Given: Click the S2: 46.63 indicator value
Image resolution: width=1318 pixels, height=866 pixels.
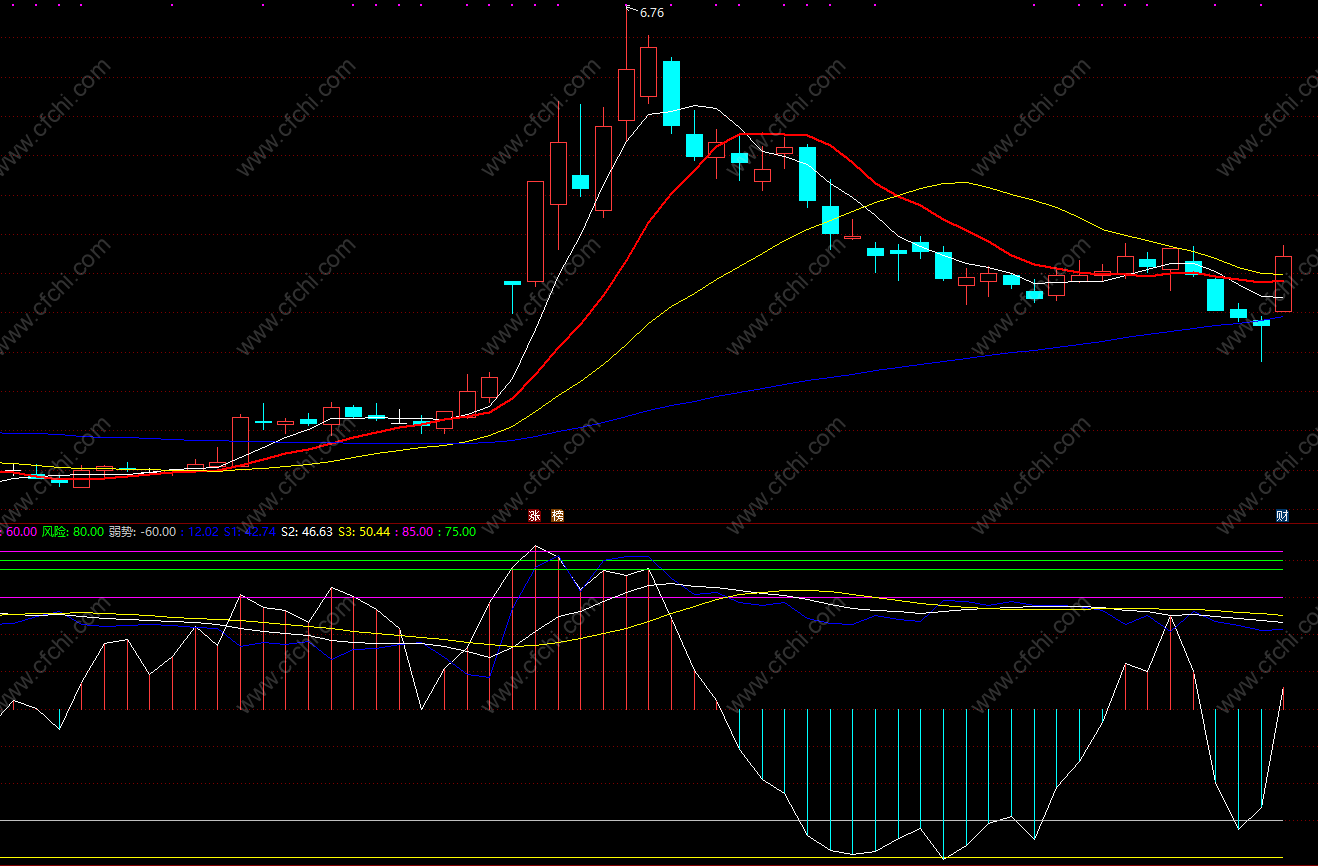Looking at the screenshot, I should click(306, 532).
